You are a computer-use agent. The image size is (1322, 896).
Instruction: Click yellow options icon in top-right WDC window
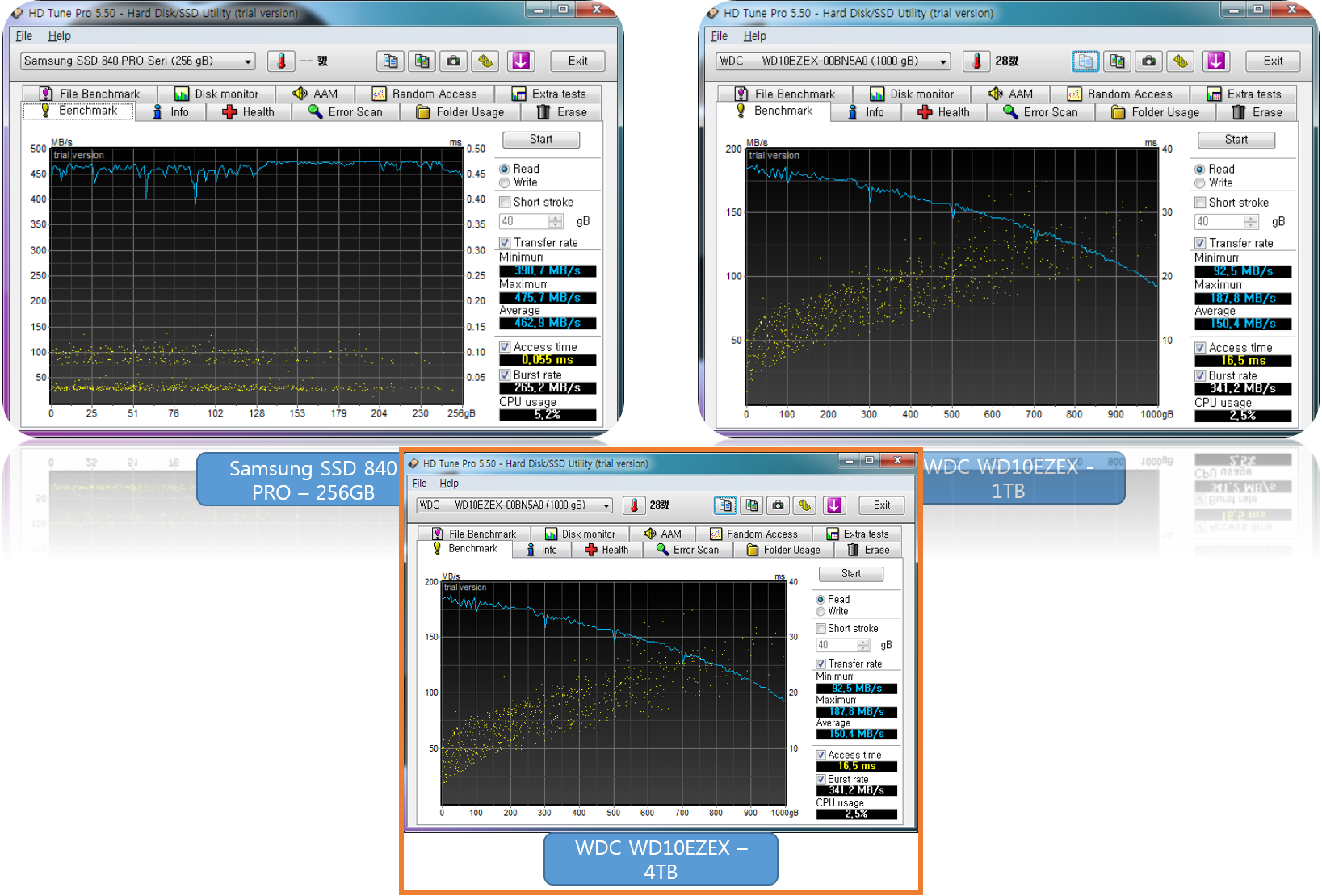point(1181,61)
